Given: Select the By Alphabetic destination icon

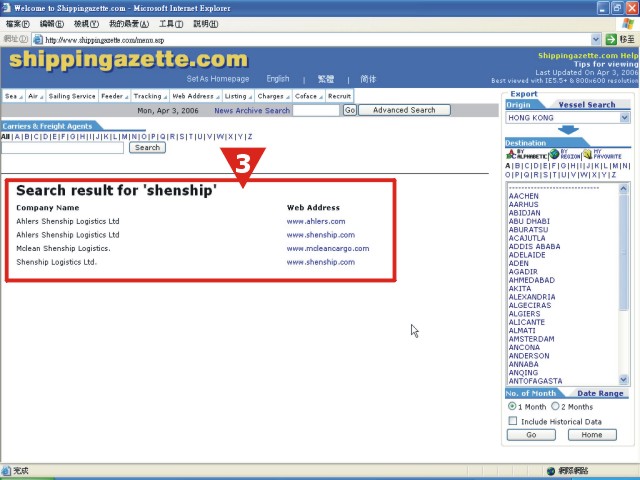Looking at the screenshot, I should tap(527, 154).
